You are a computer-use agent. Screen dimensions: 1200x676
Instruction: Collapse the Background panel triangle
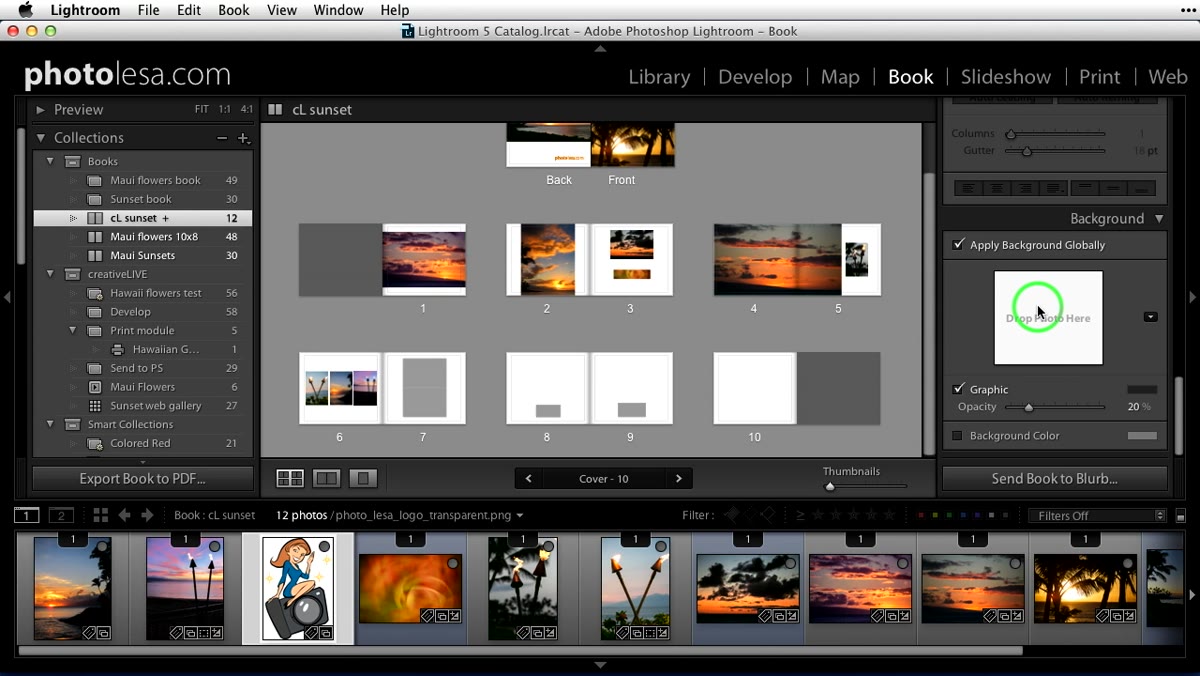tap(1159, 219)
